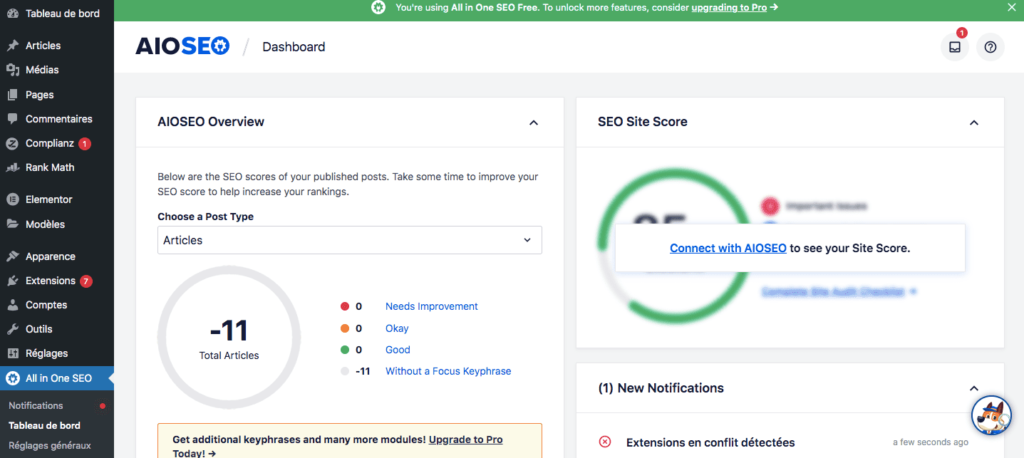This screenshot has height=458, width=1024.
Task: Click the Complianz logo icon
Action: pyautogui.click(x=12, y=143)
